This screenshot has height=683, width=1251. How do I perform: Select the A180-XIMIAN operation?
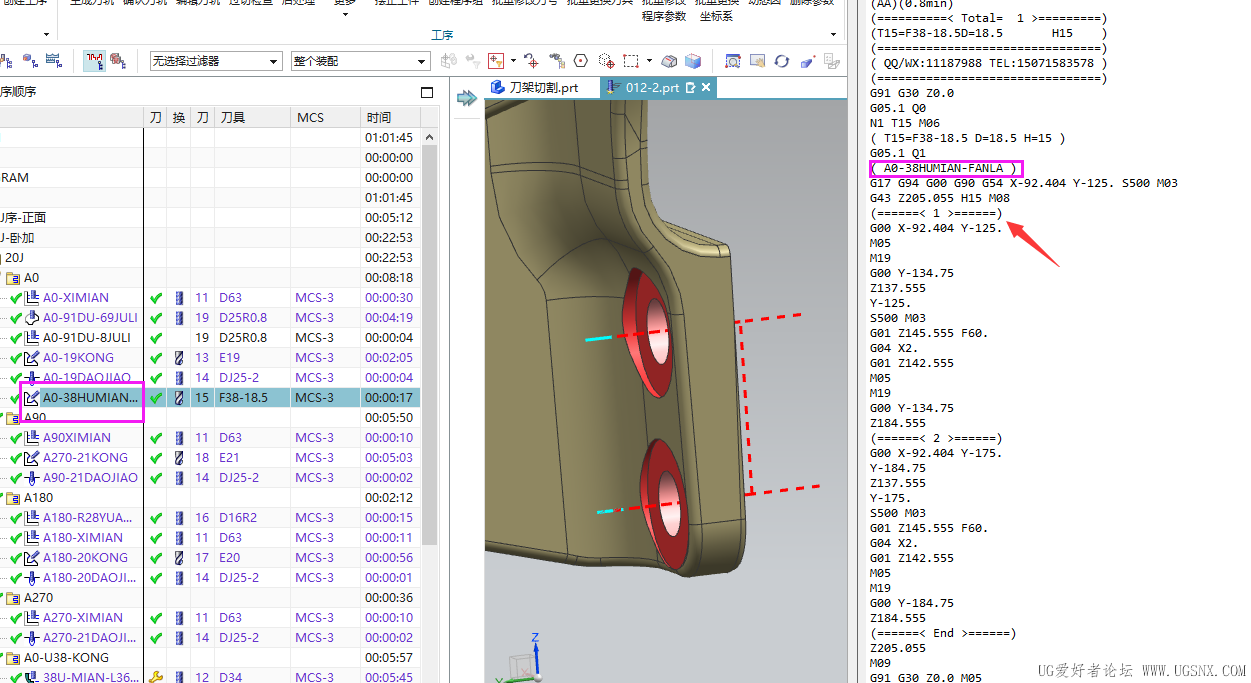click(x=83, y=537)
